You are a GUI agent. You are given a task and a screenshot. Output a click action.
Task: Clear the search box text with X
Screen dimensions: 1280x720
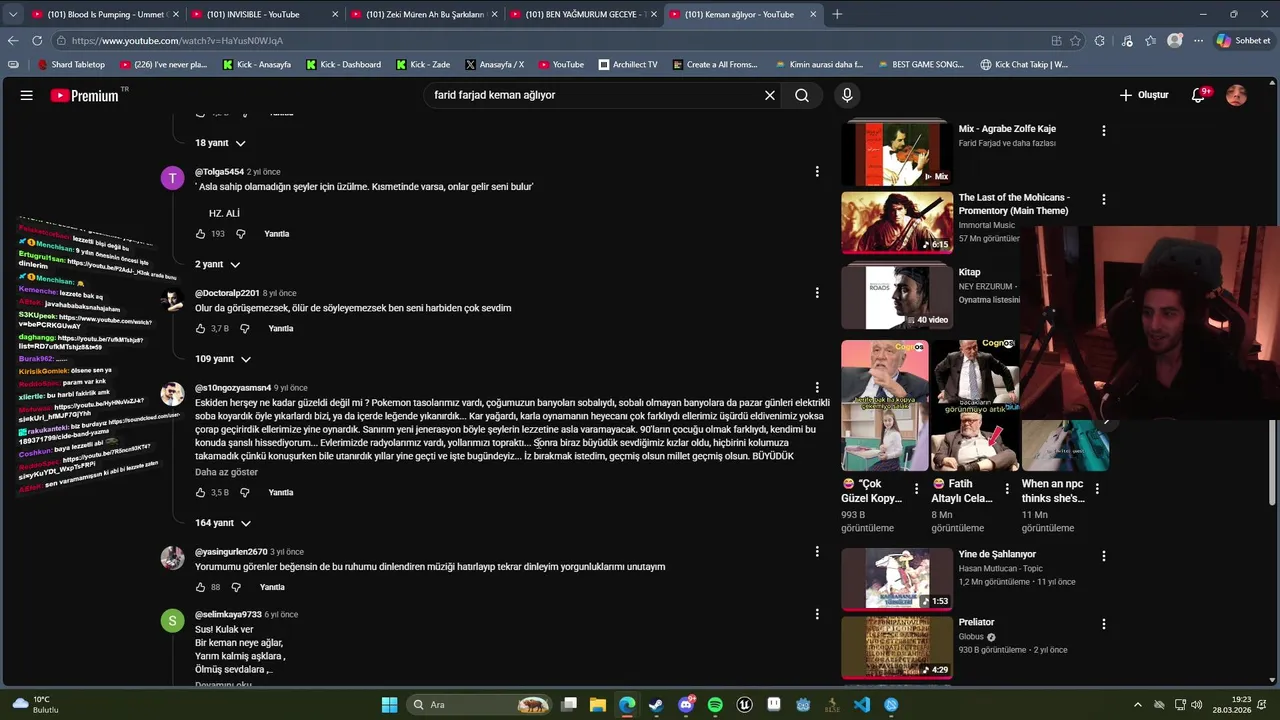tap(770, 95)
